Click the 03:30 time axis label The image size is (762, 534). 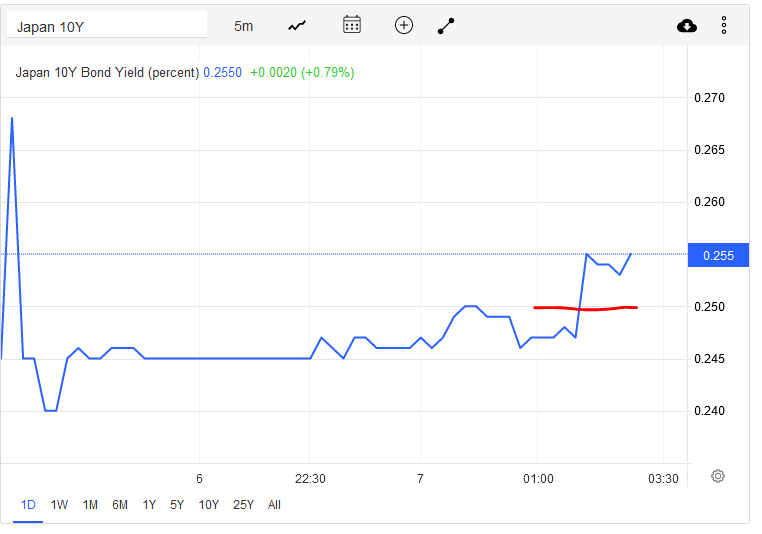click(663, 479)
